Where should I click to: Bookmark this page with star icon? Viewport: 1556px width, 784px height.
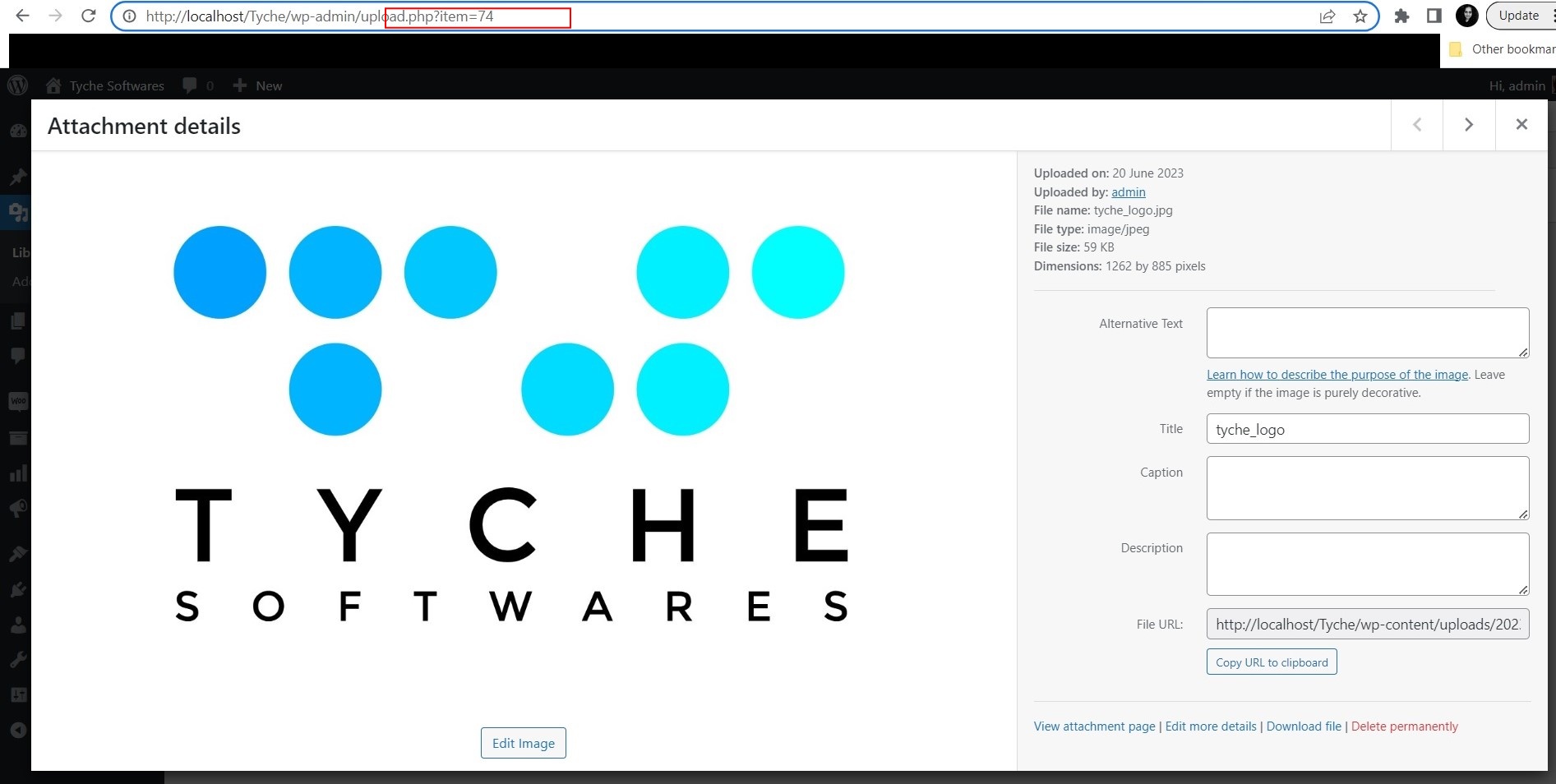(x=1360, y=16)
